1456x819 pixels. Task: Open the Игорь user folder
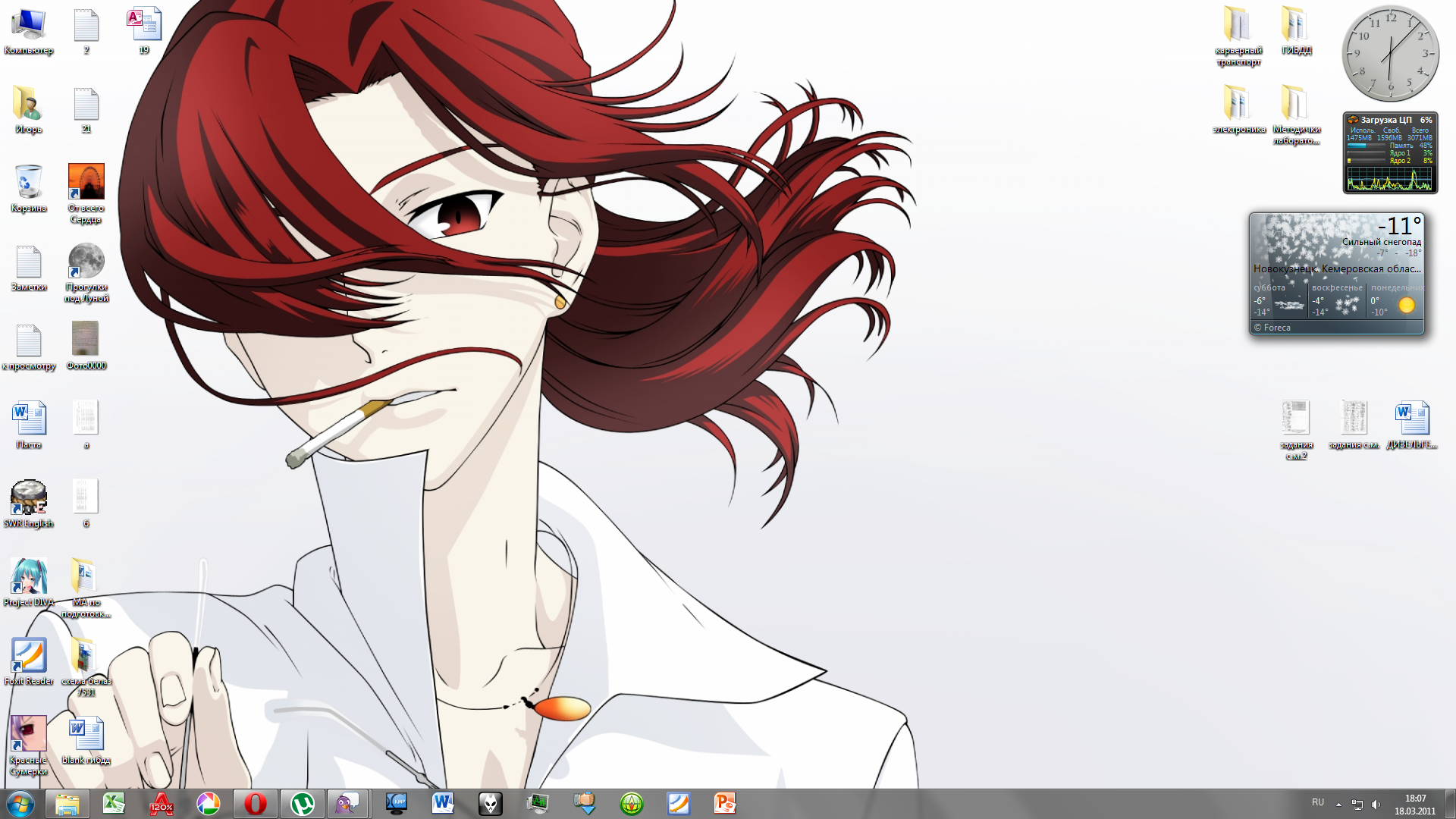pos(29,110)
